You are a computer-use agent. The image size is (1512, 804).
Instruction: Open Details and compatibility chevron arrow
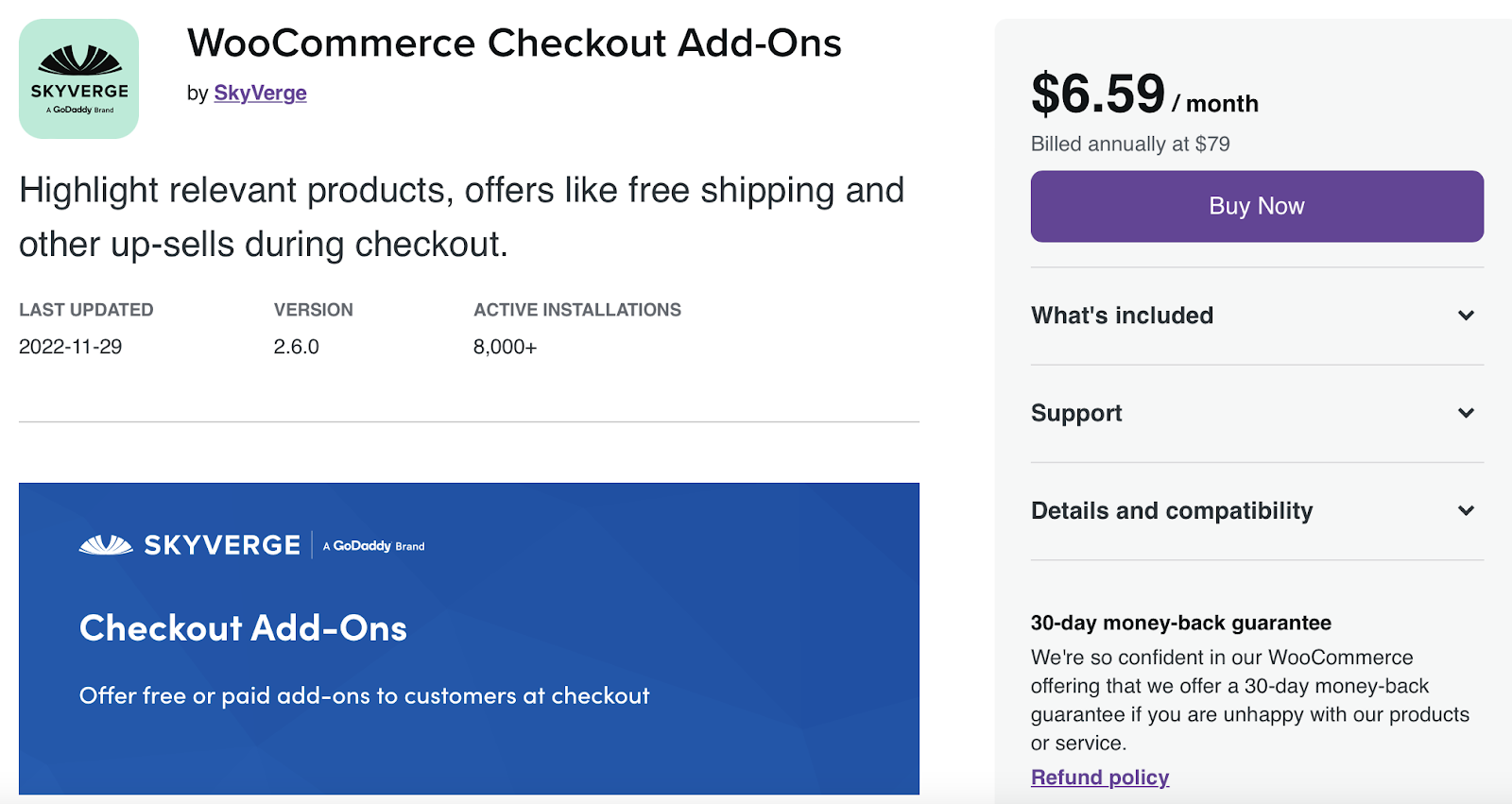click(1466, 511)
